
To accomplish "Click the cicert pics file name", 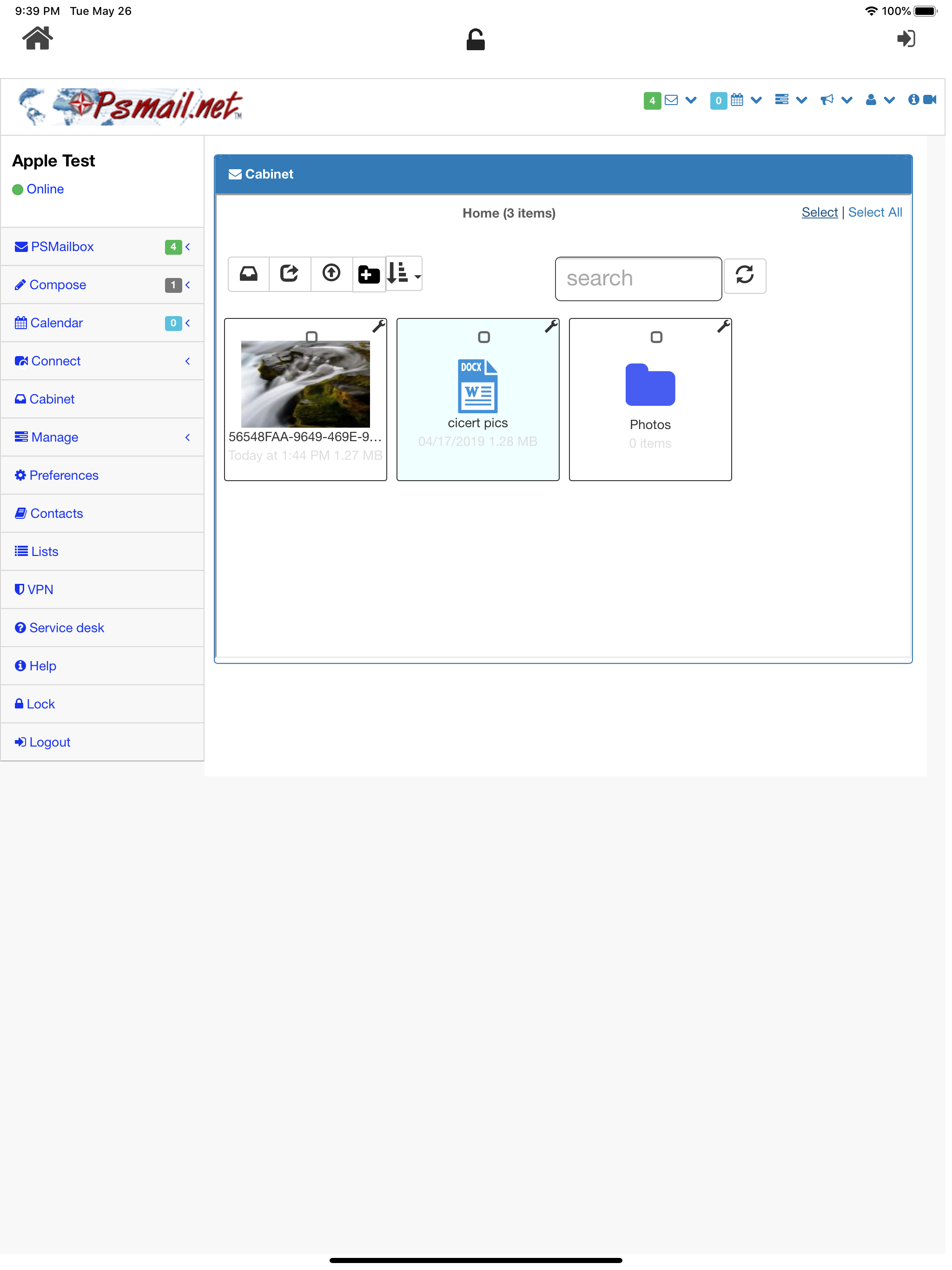I will pos(477,423).
